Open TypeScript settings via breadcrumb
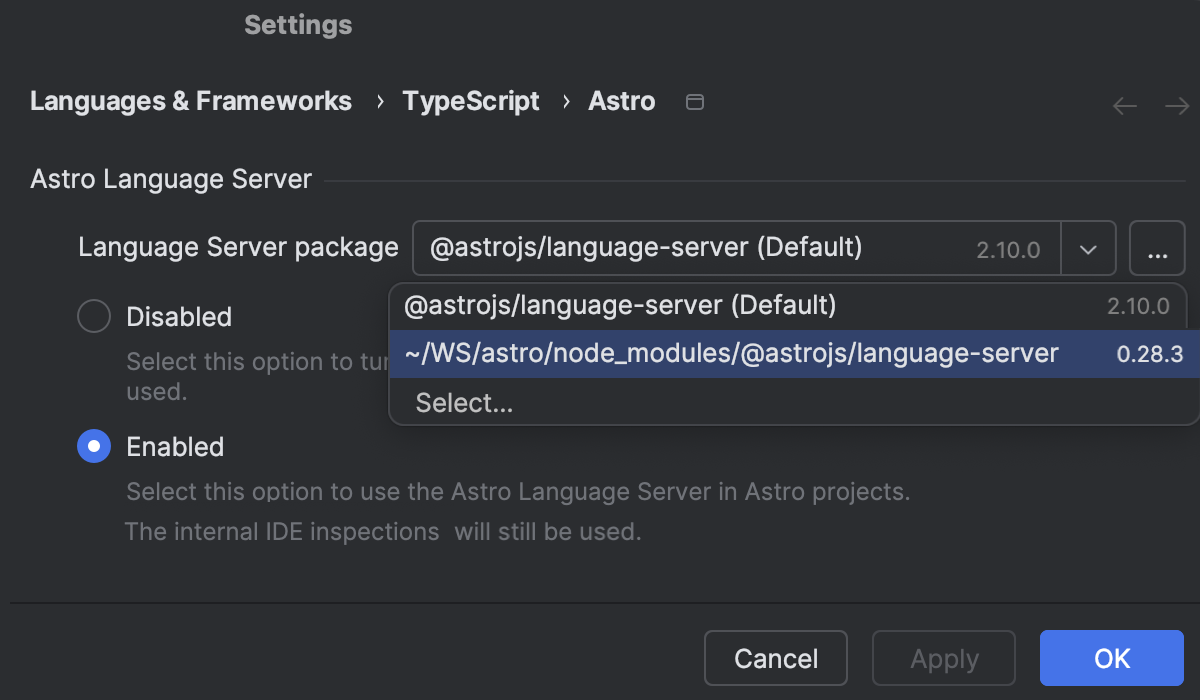This screenshot has width=1200, height=700. 471,101
